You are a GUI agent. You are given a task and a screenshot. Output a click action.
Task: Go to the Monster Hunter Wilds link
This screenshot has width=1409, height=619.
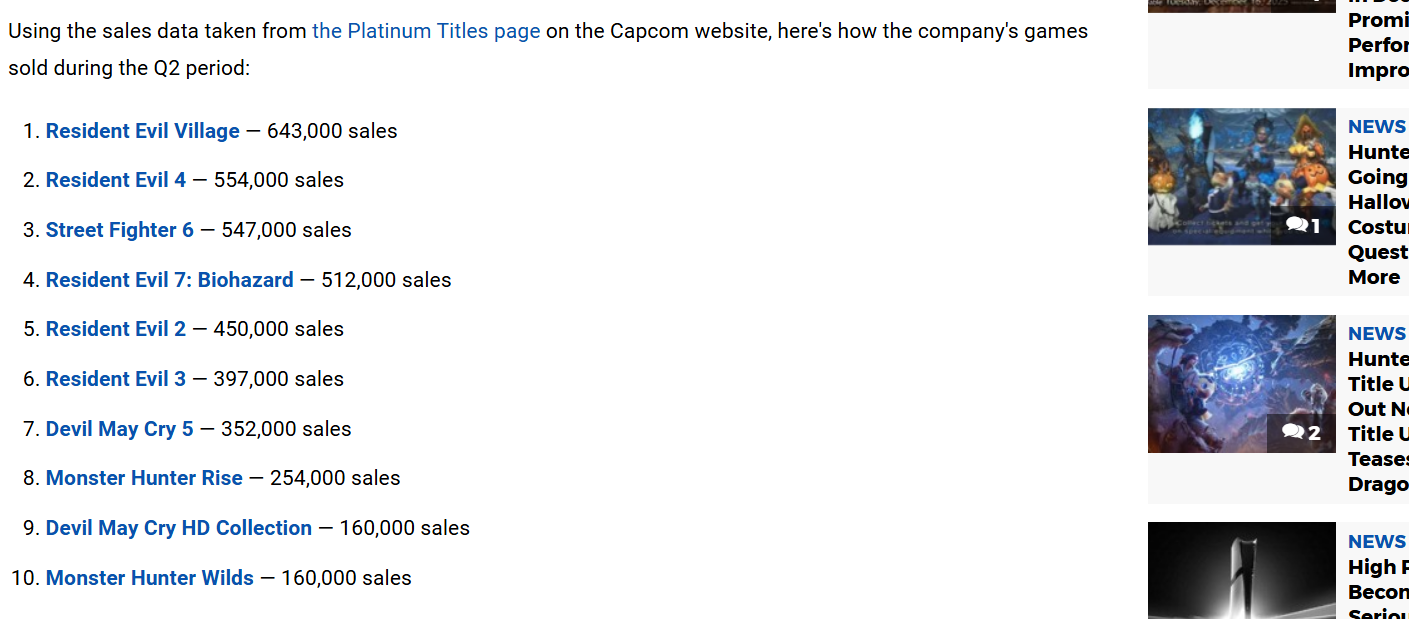tap(150, 578)
